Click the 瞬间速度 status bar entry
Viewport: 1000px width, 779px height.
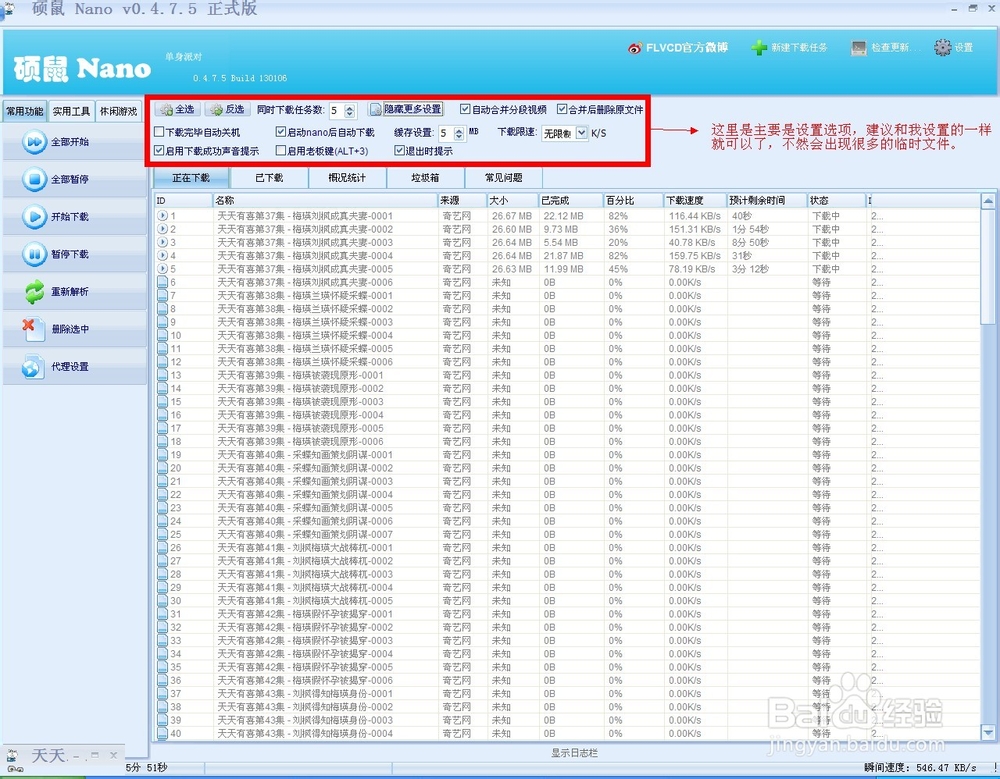[920, 768]
